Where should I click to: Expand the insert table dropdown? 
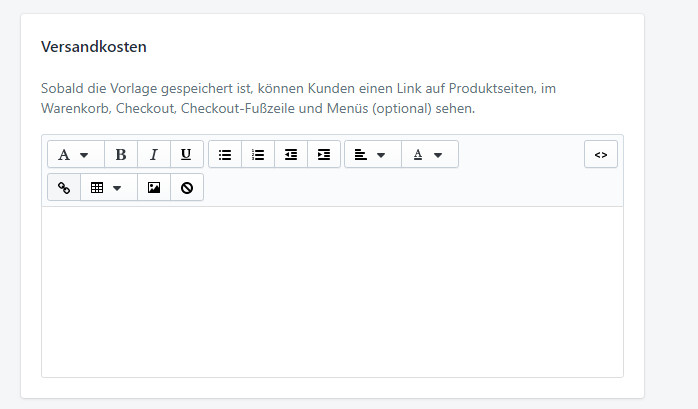coord(107,188)
